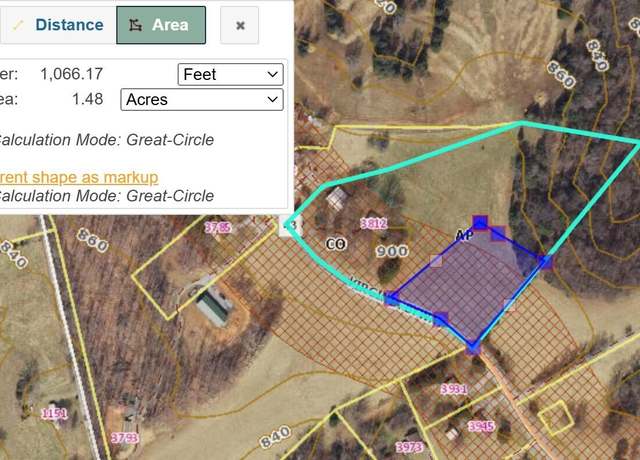Screen dimensions: 640x460
Task: Click the faint midpoint handle on southeast edge
Action: (510, 305)
